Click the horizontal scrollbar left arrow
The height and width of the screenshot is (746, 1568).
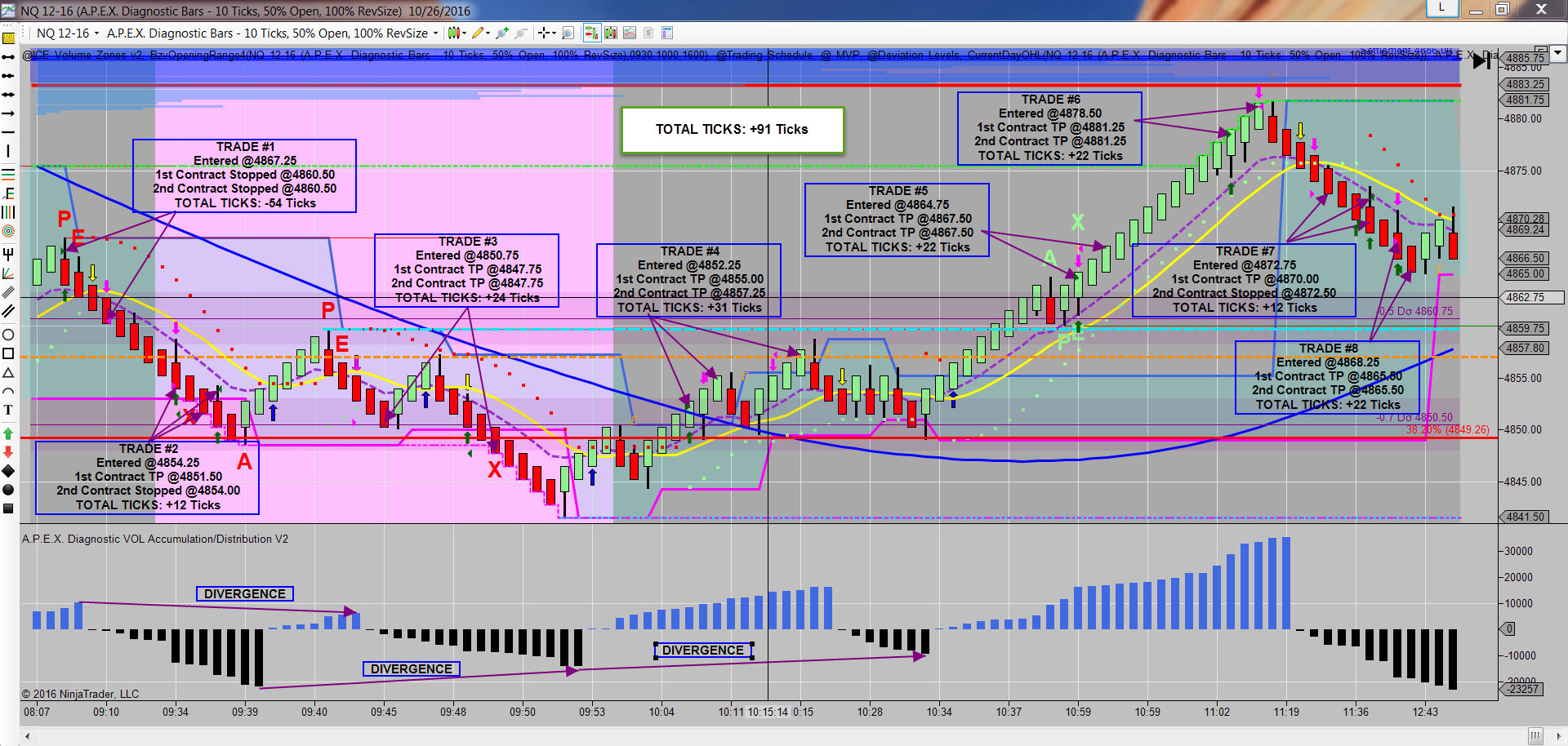point(27,736)
